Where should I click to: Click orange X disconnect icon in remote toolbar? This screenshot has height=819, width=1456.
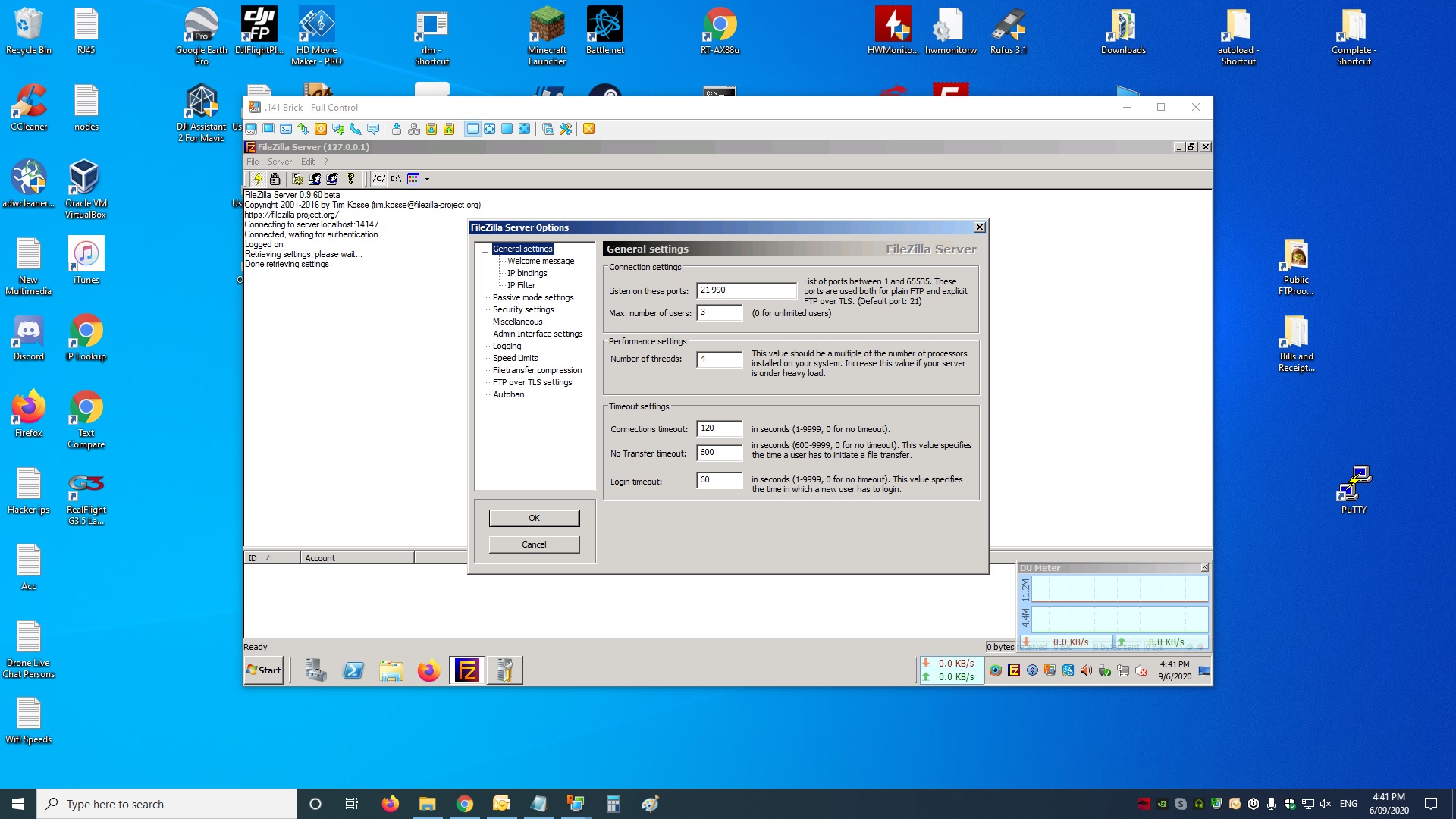[x=588, y=129]
